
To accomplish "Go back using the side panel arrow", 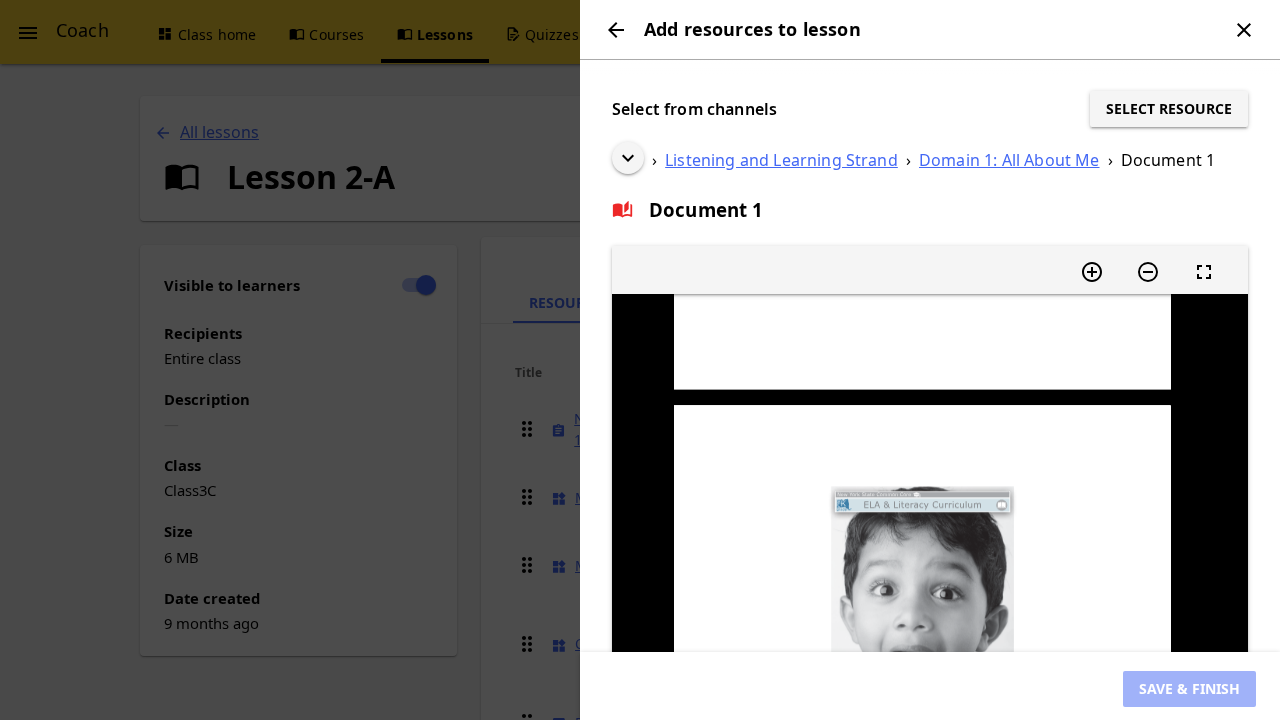I will 616,30.
